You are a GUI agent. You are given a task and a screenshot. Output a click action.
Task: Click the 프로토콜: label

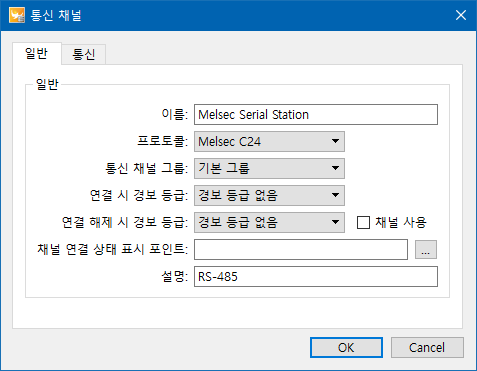[x=163, y=141]
